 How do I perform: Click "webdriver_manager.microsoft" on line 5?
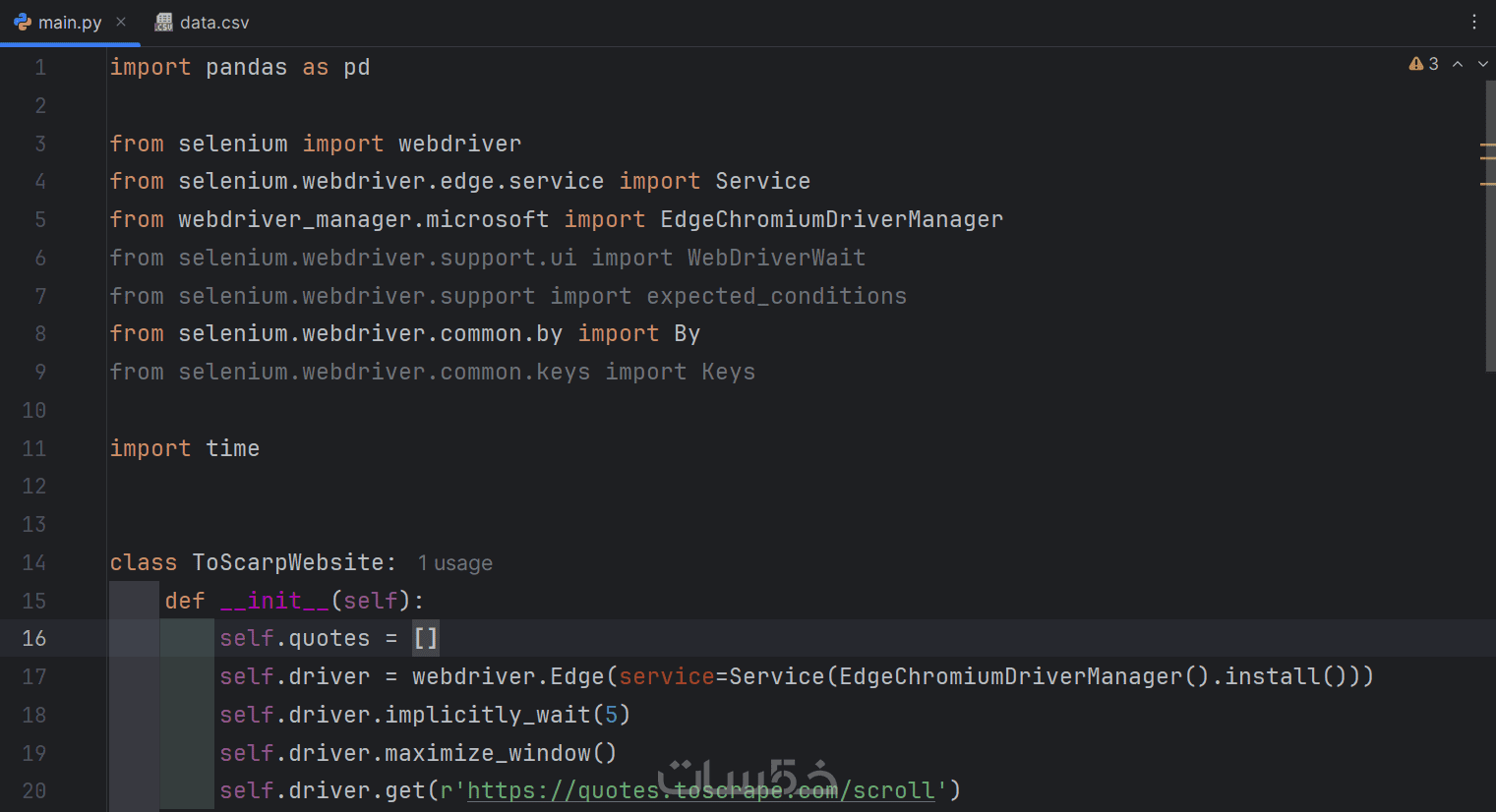pos(363,219)
